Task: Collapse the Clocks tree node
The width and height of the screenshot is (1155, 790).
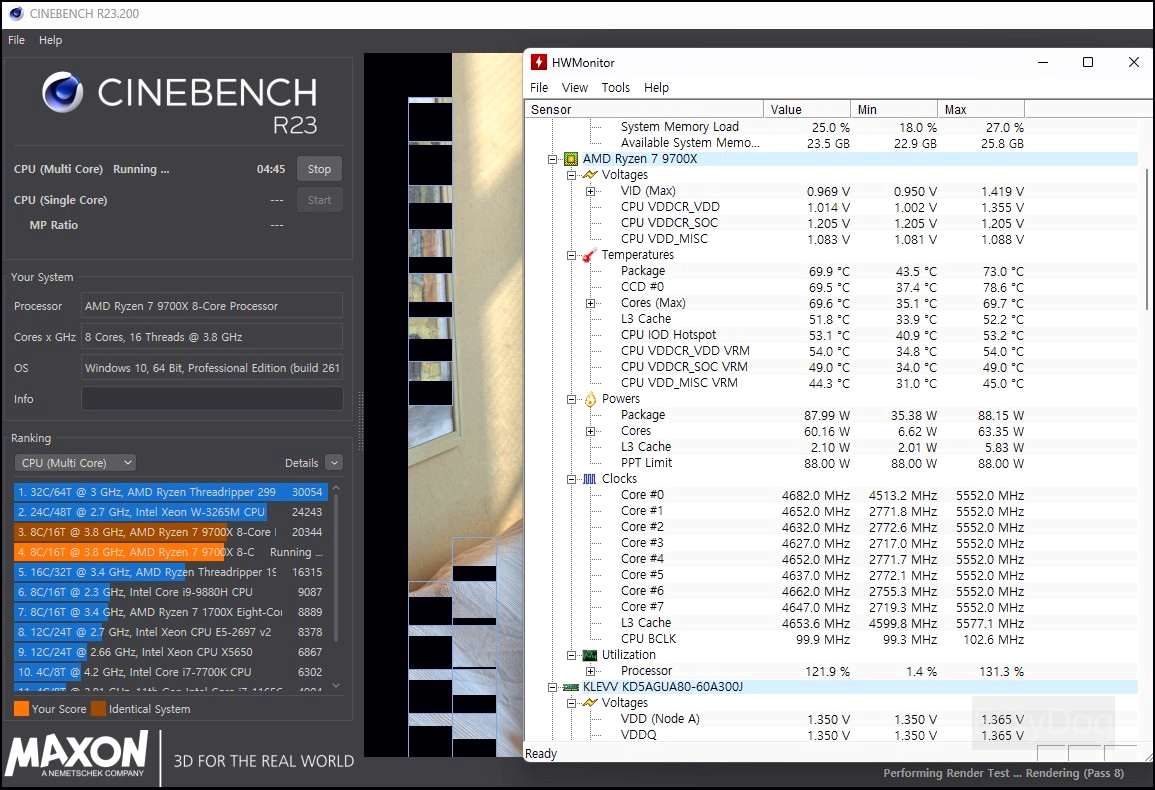Action: pyautogui.click(x=571, y=479)
